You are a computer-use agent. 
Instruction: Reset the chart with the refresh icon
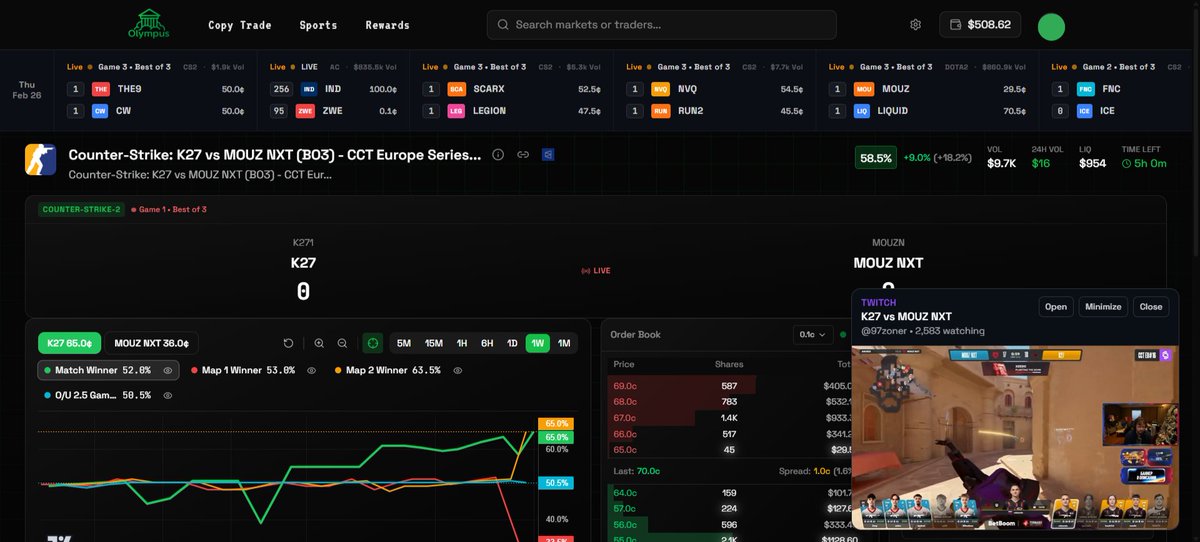coord(289,343)
